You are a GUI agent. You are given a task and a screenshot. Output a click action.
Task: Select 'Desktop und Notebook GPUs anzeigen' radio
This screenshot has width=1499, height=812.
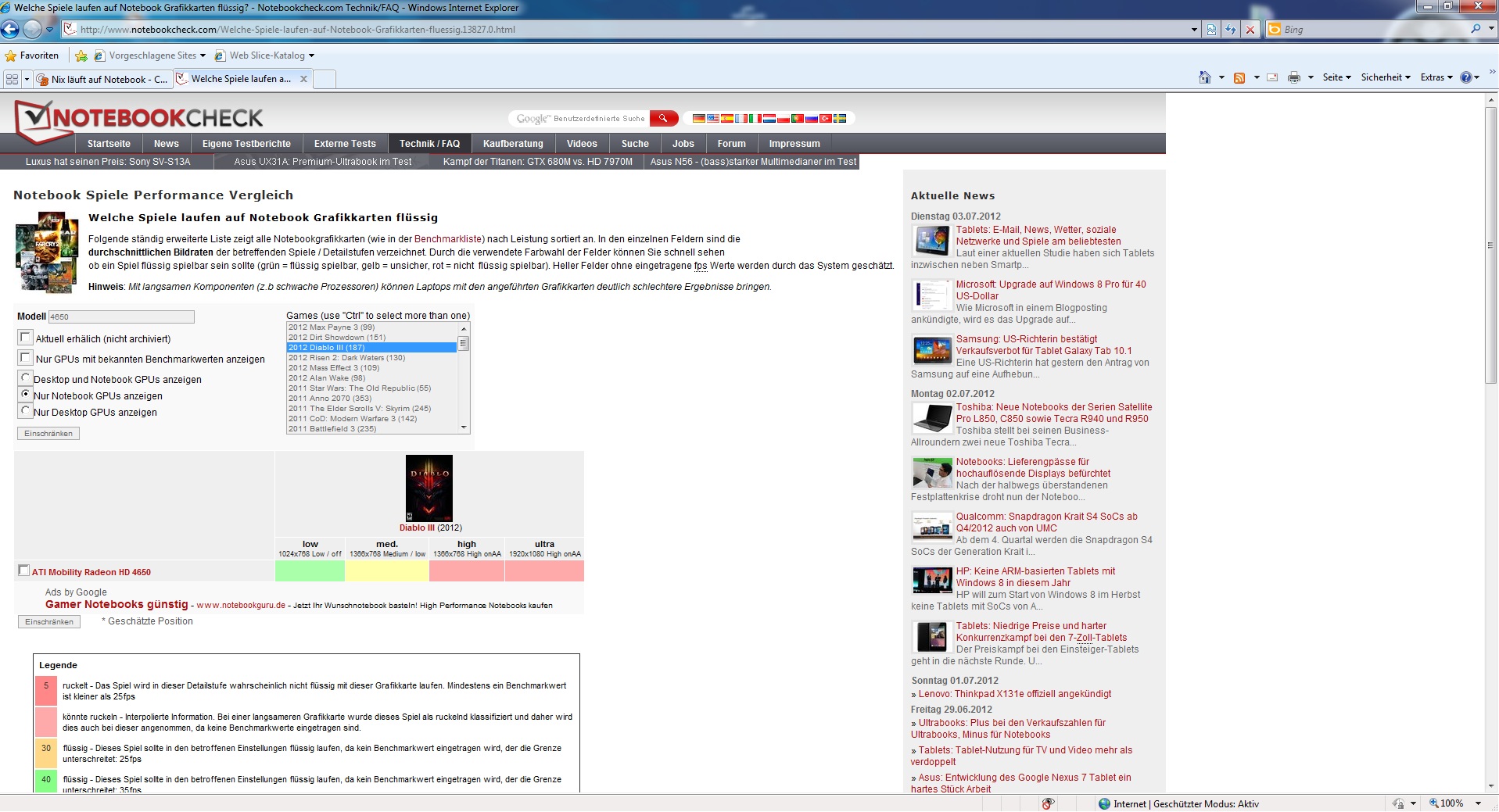26,377
